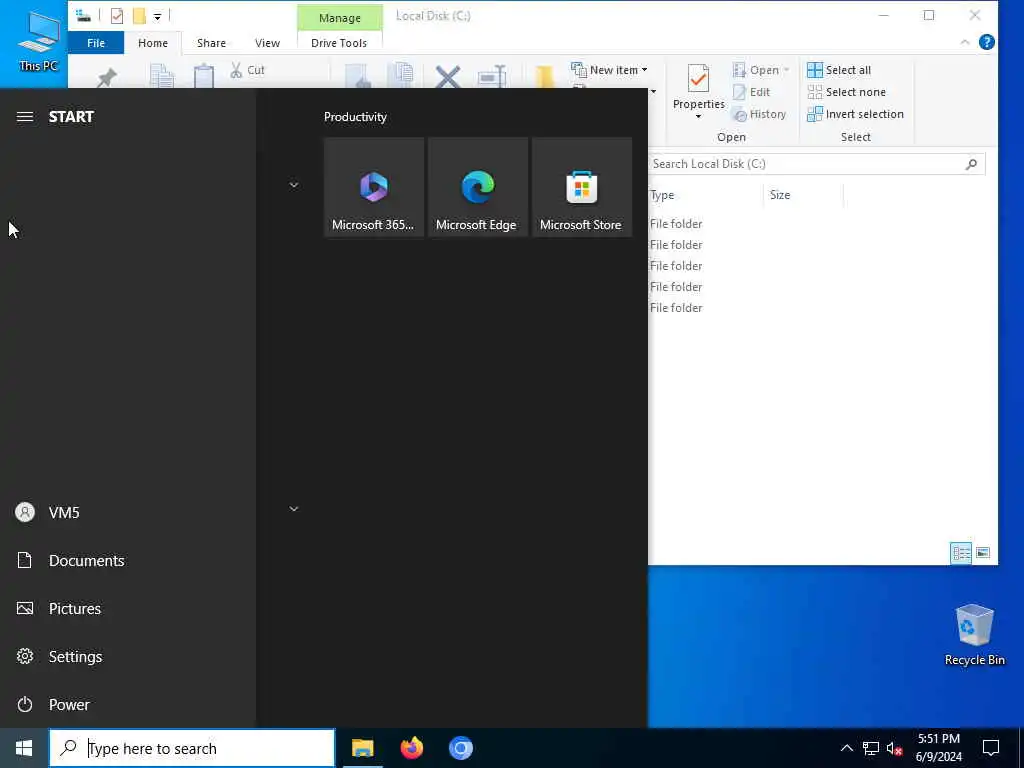Collapse the Start menu hamburger button
Viewport: 1024px width, 768px height.
25,117
